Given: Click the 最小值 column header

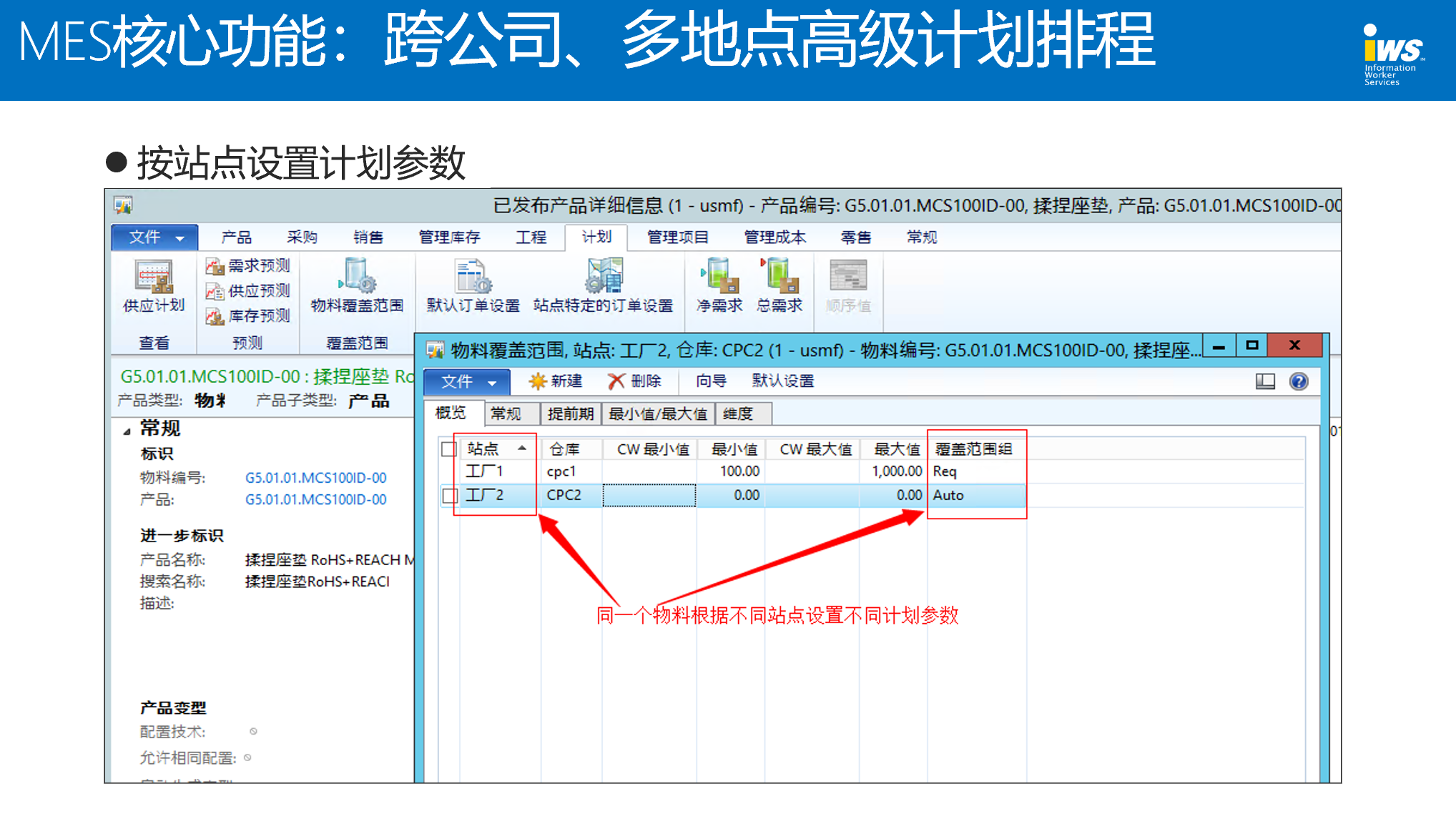Looking at the screenshot, I should [731, 449].
